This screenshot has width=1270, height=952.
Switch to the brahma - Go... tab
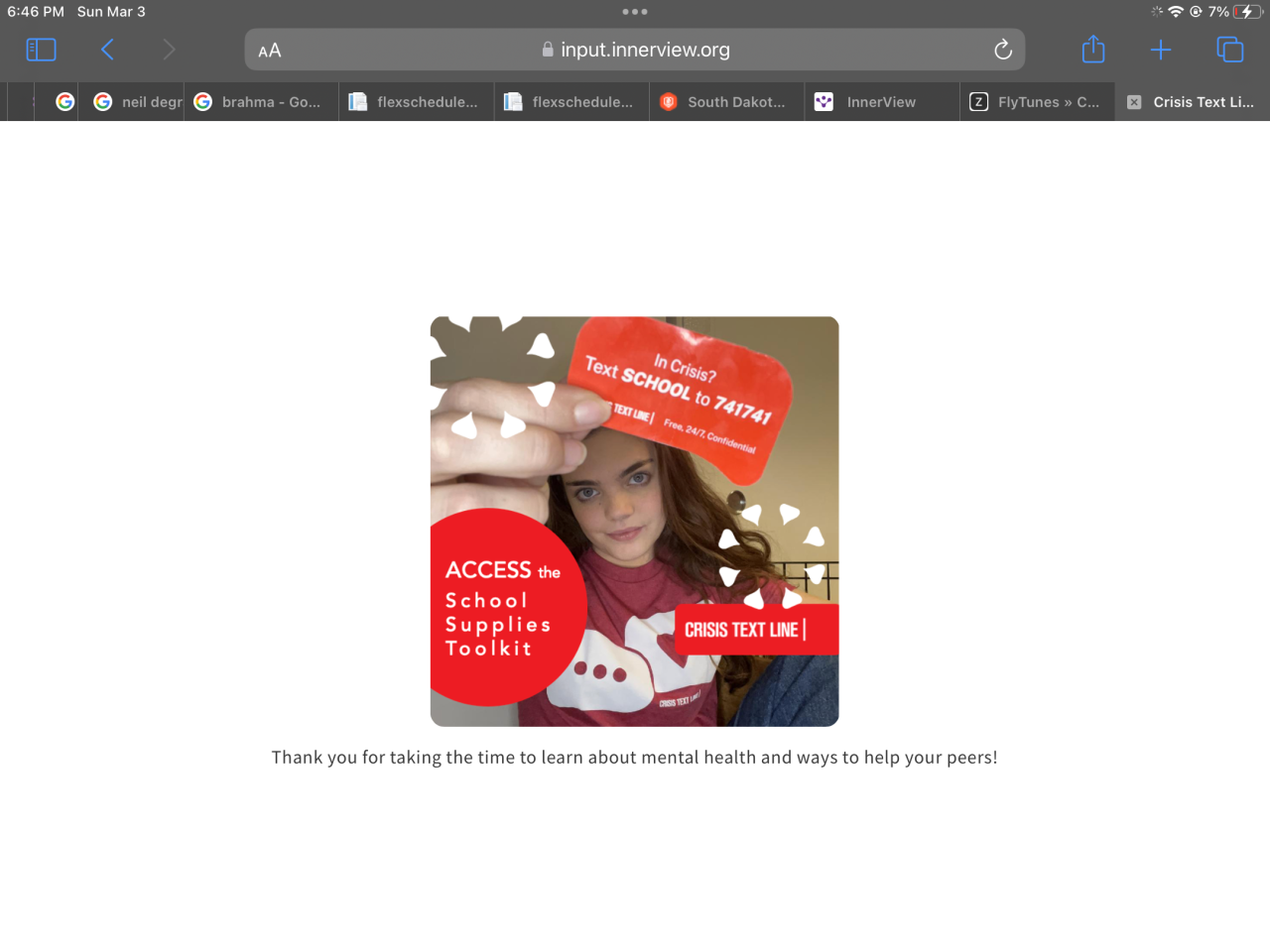tap(261, 102)
